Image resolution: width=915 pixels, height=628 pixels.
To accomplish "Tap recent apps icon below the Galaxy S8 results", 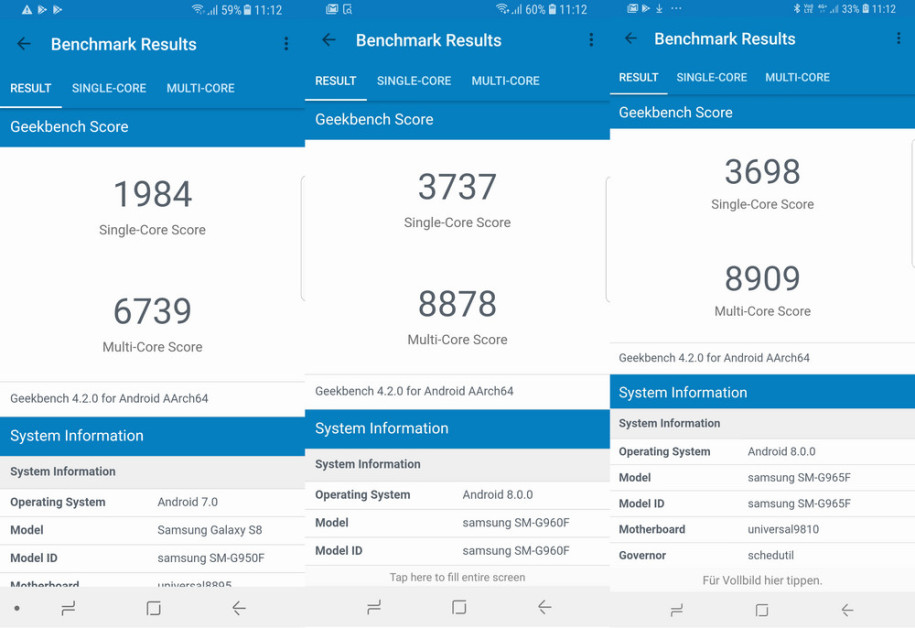I will click(x=68, y=609).
